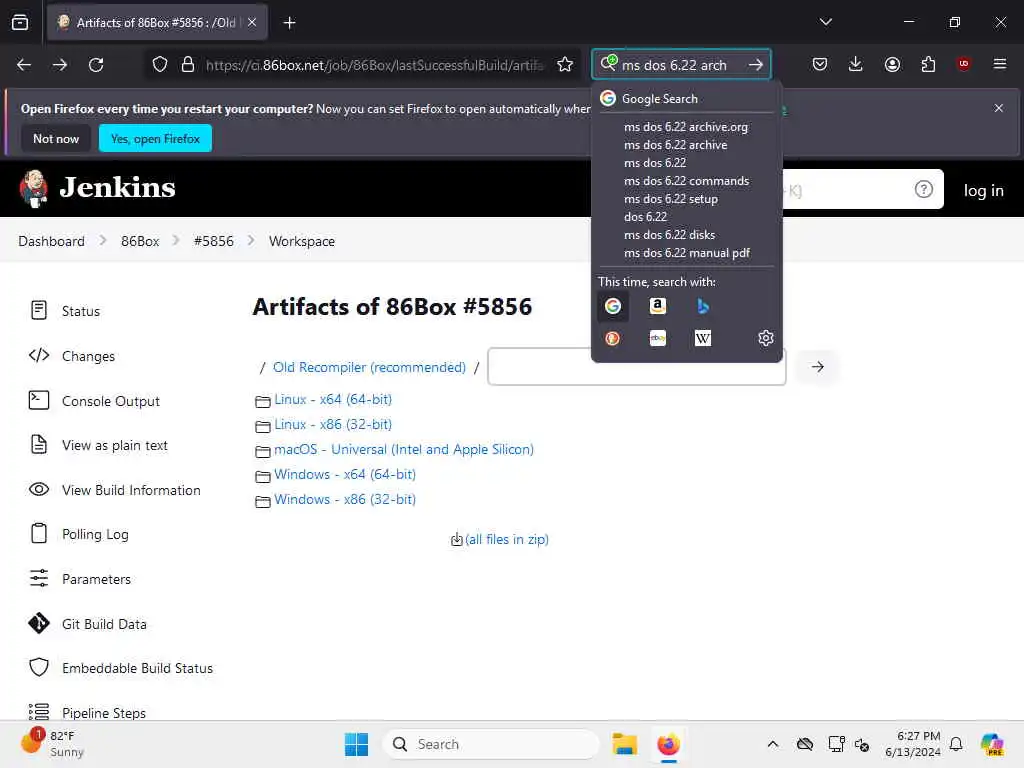Open the Linux - x64 (64-bit) folder

pos(332,399)
